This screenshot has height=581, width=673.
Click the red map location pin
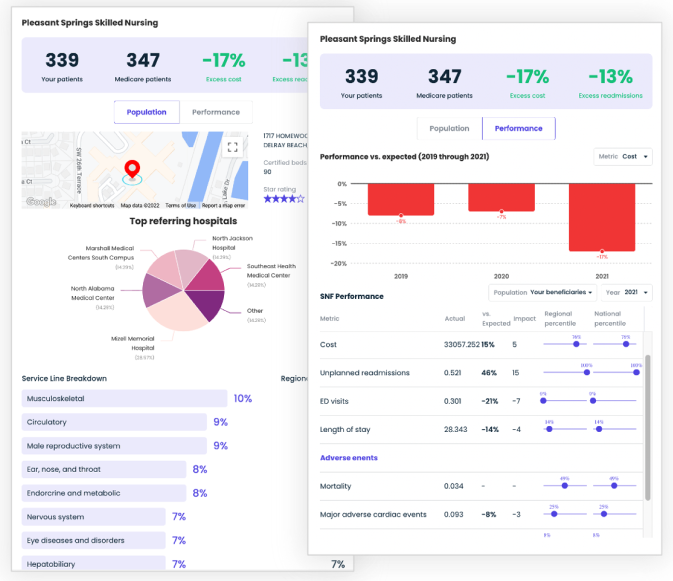point(132,169)
